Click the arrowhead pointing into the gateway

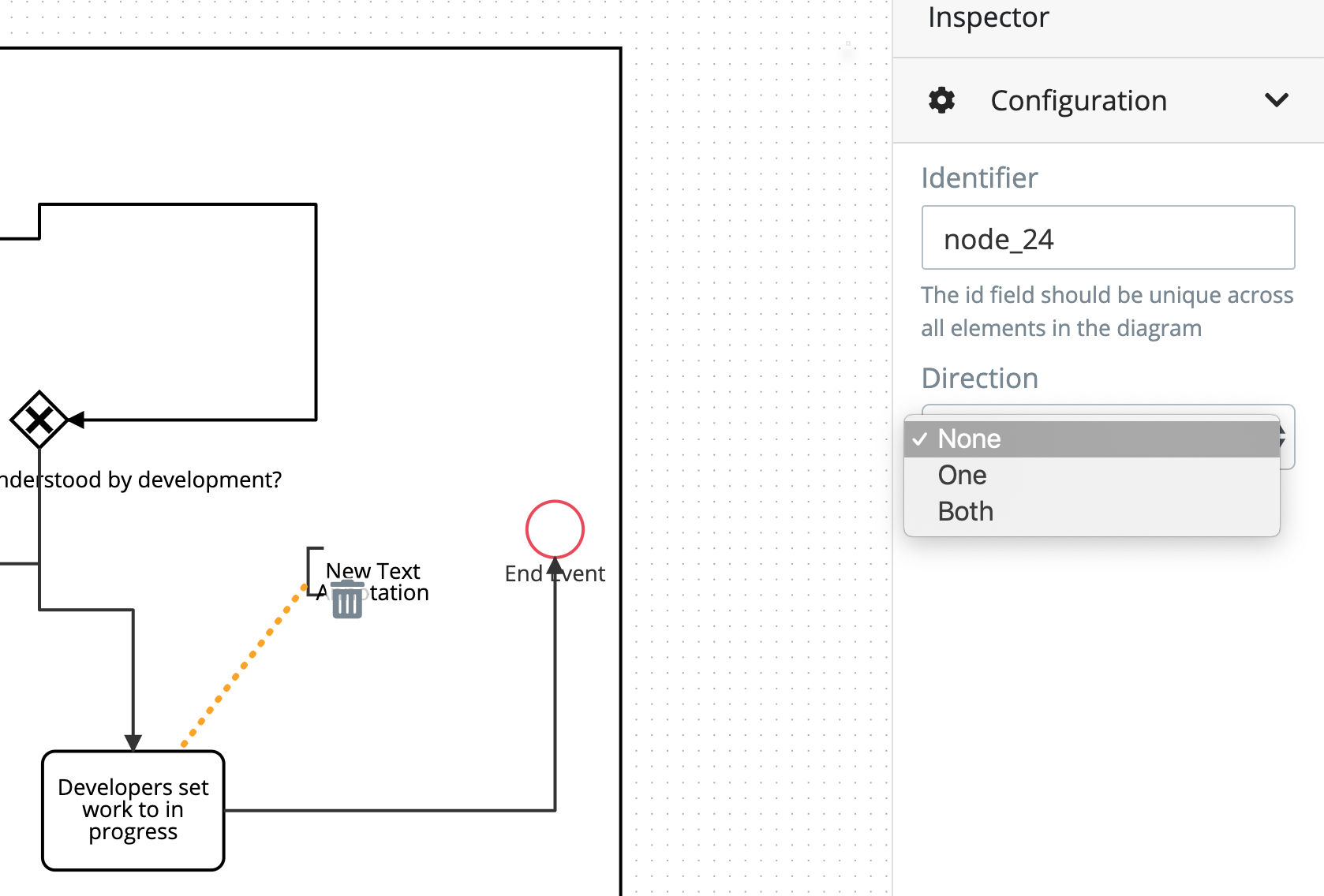[75, 419]
